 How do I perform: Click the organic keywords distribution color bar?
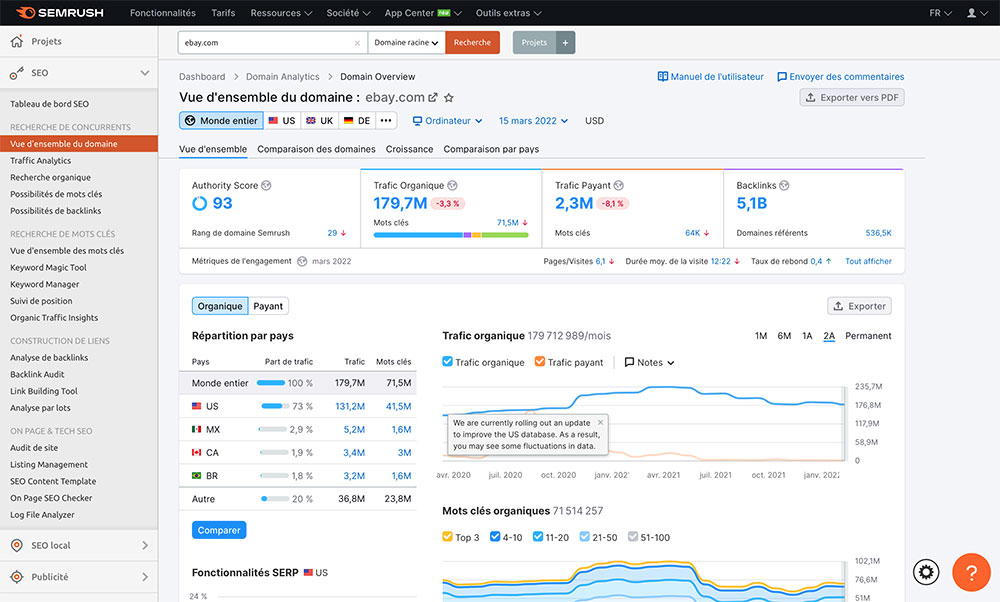click(451, 235)
